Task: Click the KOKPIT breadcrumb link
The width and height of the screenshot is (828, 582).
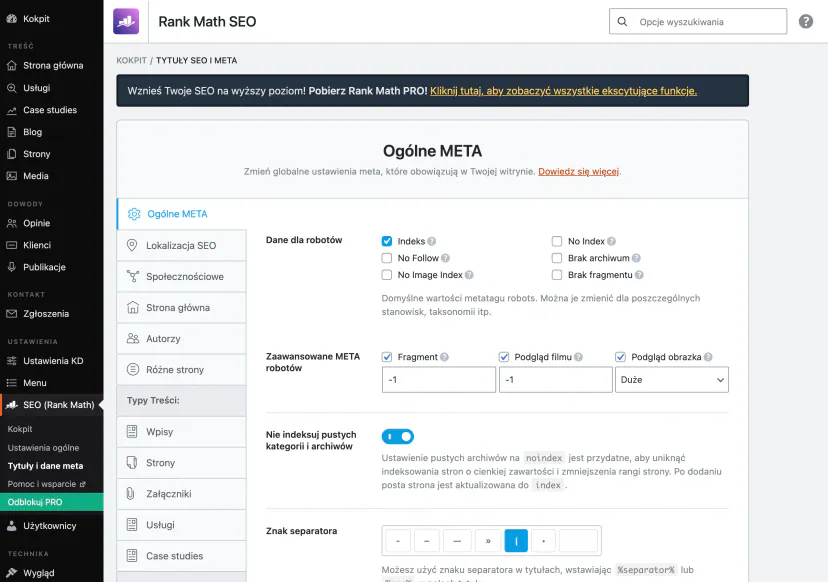Action: click(x=131, y=61)
